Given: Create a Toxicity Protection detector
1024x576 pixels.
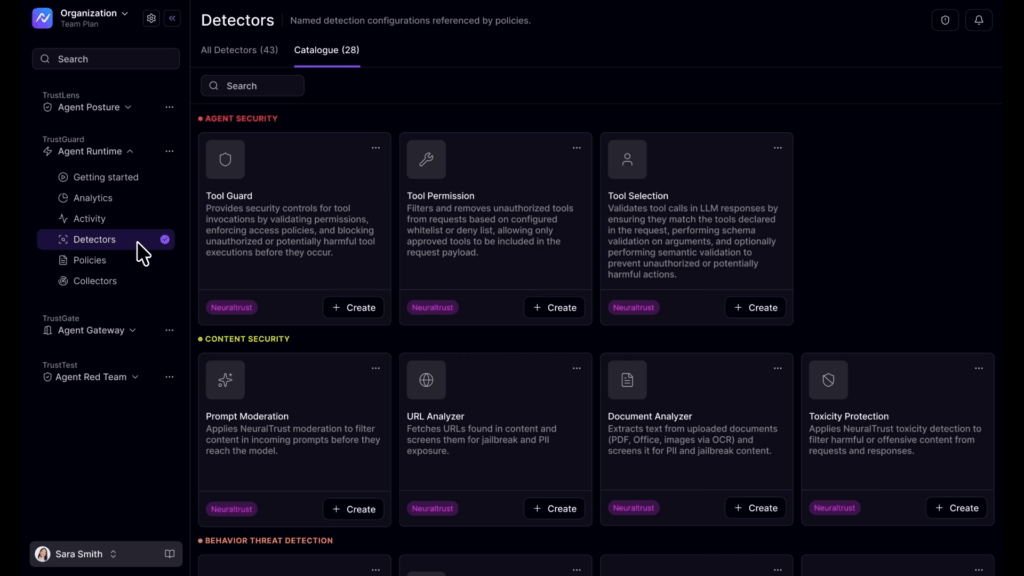Looking at the screenshot, I should click(957, 507).
